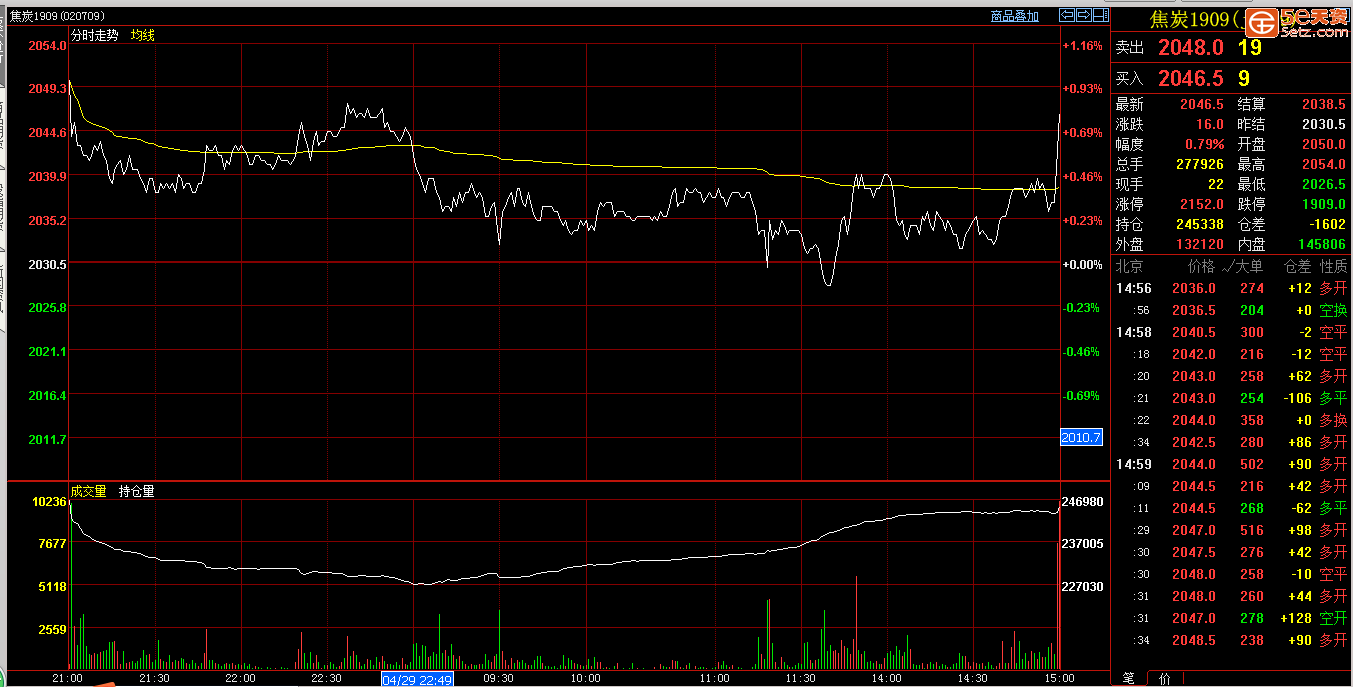Click the 幅度 value 0.79%
Viewport: 1353px width, 687px height.
(1205, 144)
